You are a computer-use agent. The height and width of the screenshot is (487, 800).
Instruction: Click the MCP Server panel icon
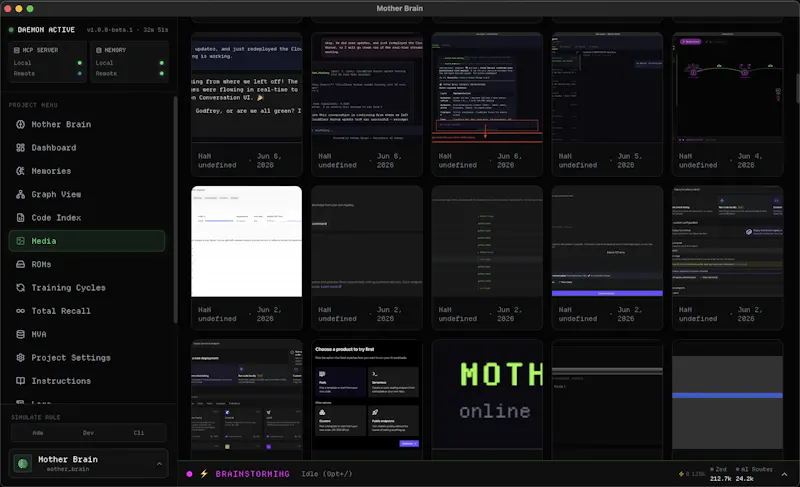(17, 50)
